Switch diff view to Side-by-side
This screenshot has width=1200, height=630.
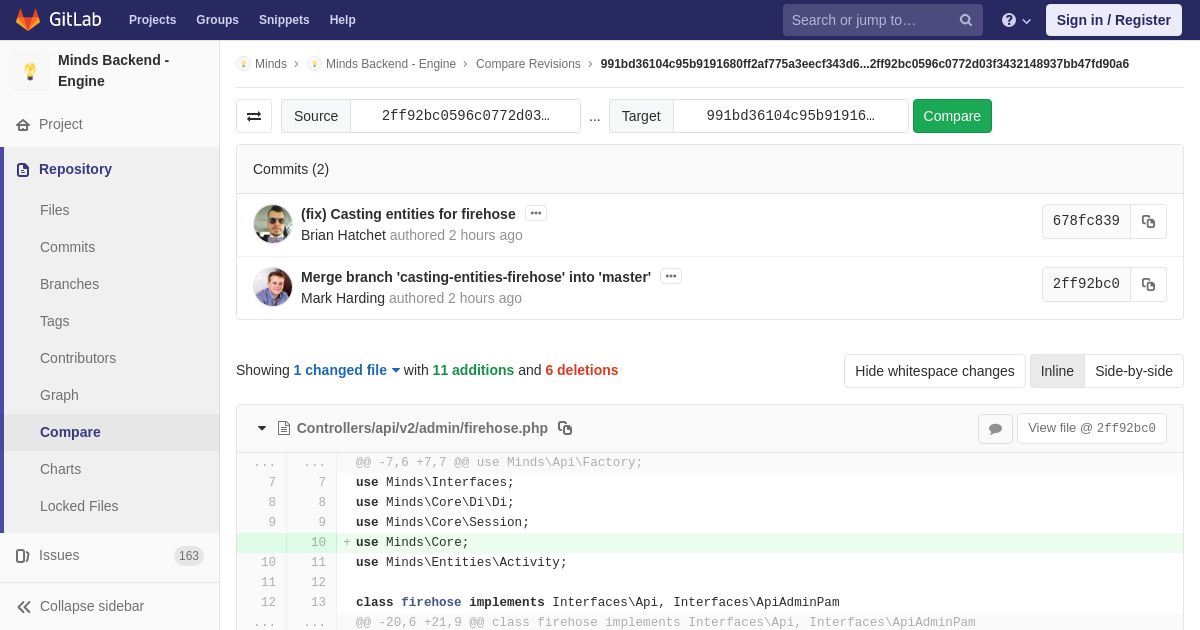(x=1133, y=371)
